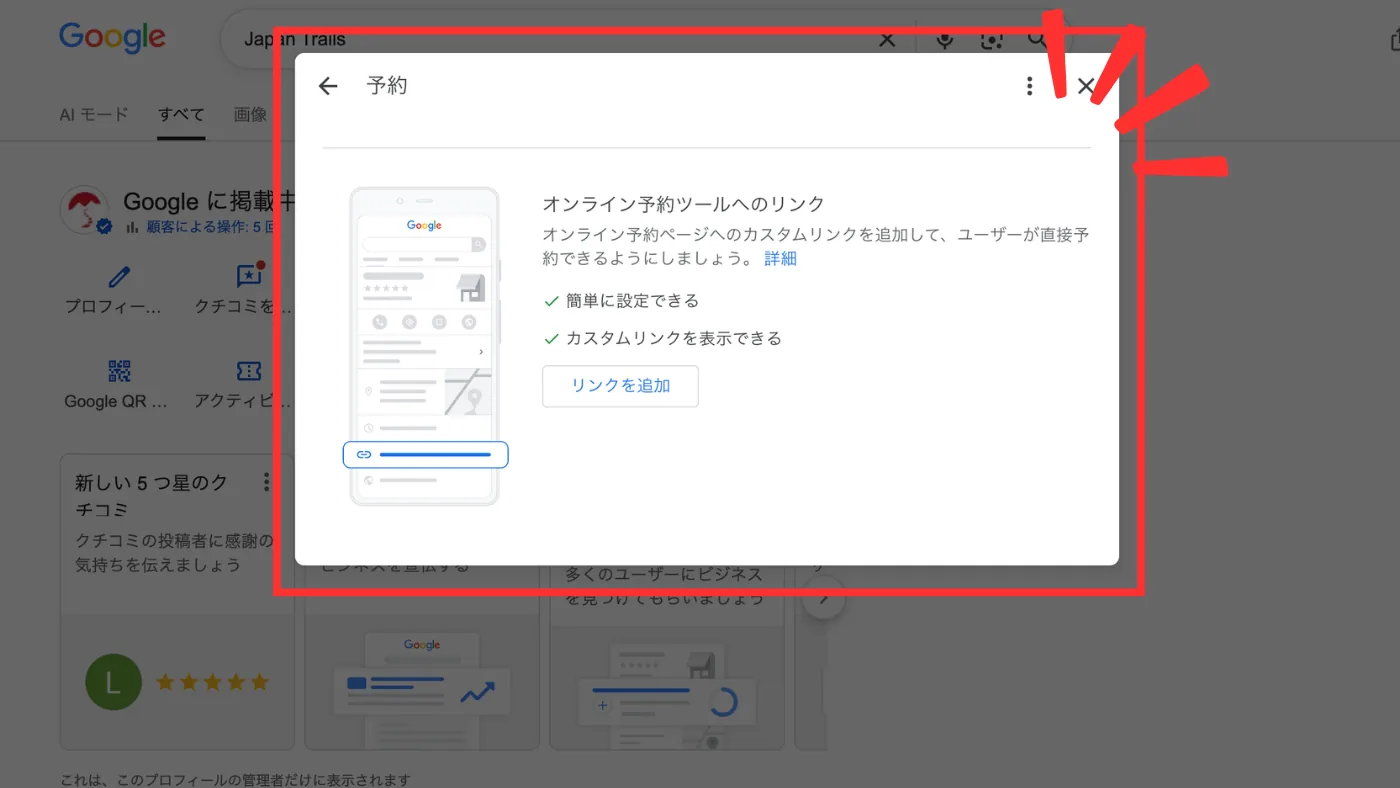This screenshot has width=1400, height=788.
Task: Click the 新しい 5 つ星のクチコミ card title
Action: pos(152,496)
